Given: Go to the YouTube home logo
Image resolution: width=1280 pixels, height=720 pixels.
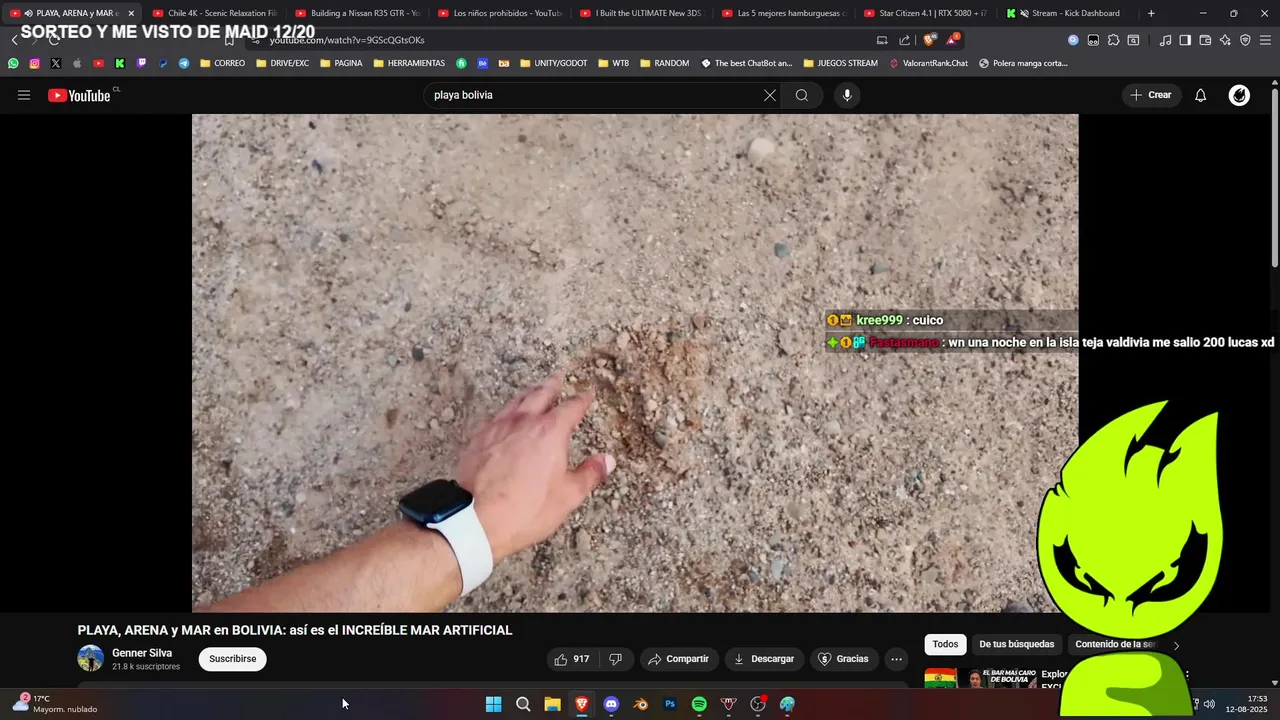Looking at the screenshot, I should pyautogui.click(x=79, y=95).
